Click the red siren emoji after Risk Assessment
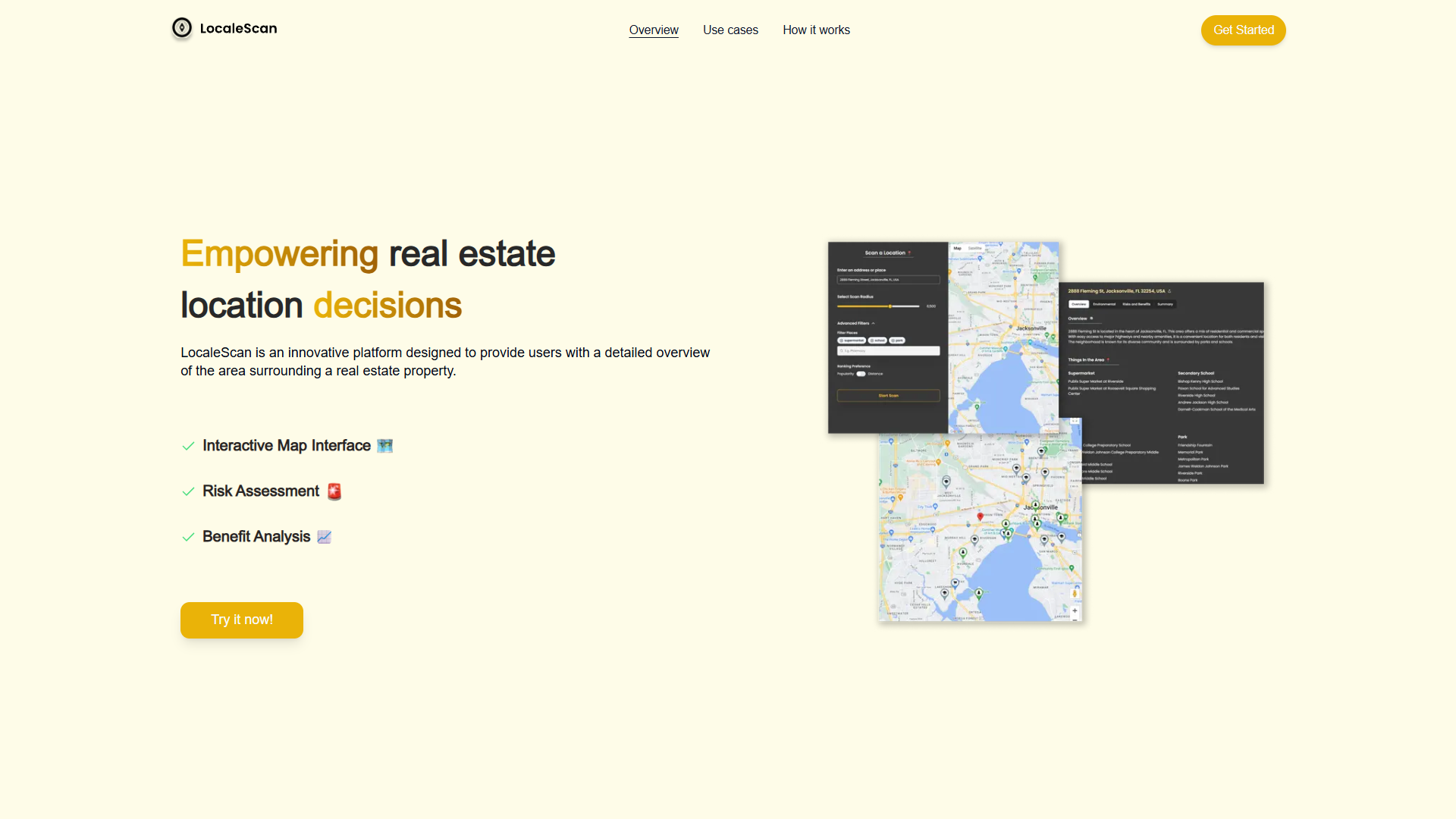The height and width of the screenshot is (819, 1456). point(334,491)
